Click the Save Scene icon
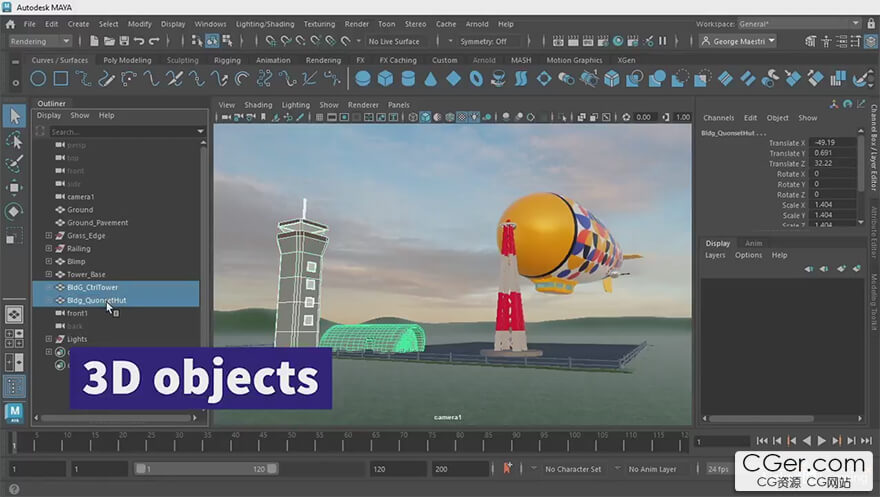Viewport: 880px width, 497px height. [x=125, y=41]
